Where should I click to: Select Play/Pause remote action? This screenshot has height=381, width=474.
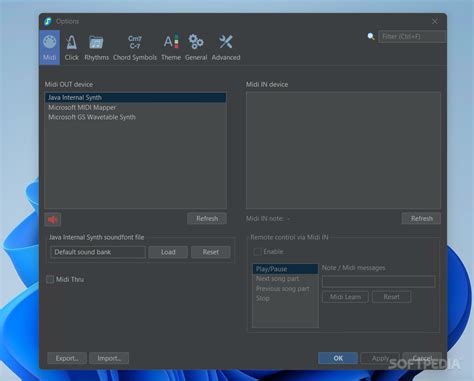point(285,269)
